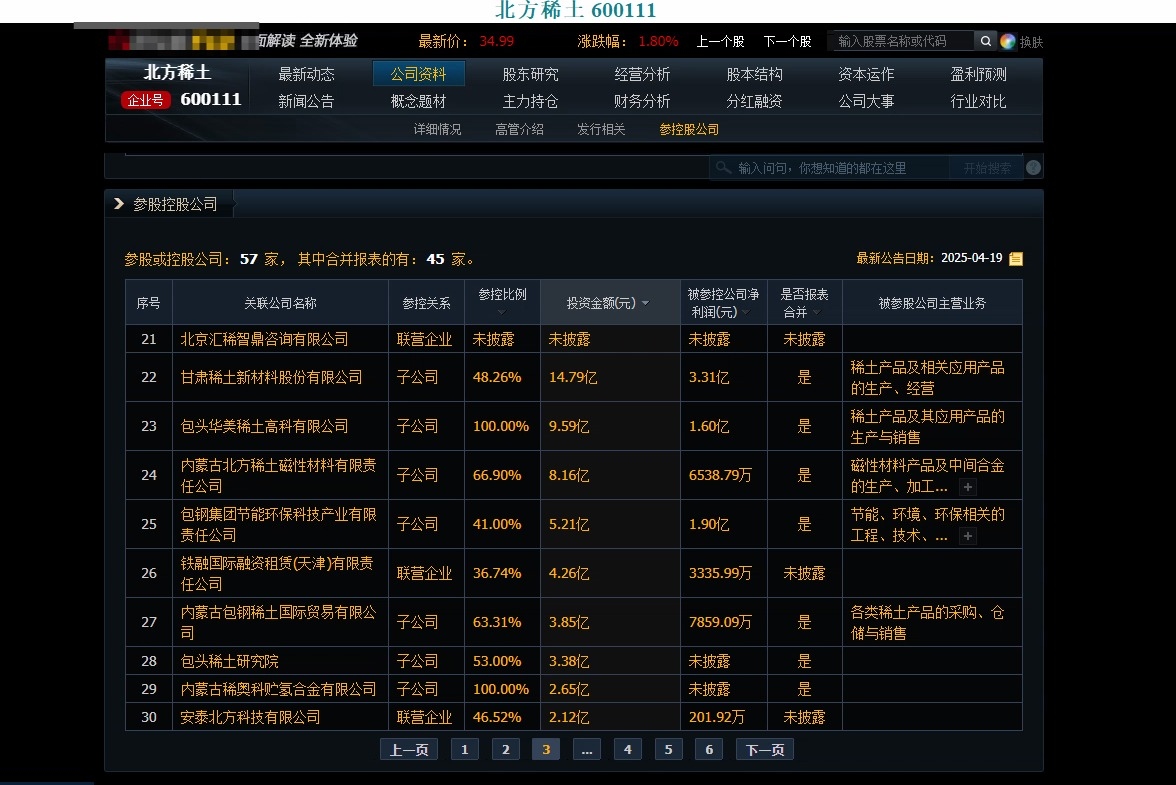Click company 内蒙古包钢稀土国际贸易有限公司
The width and height of the screenshot is (1176, 785).
[x=278, y=622]
